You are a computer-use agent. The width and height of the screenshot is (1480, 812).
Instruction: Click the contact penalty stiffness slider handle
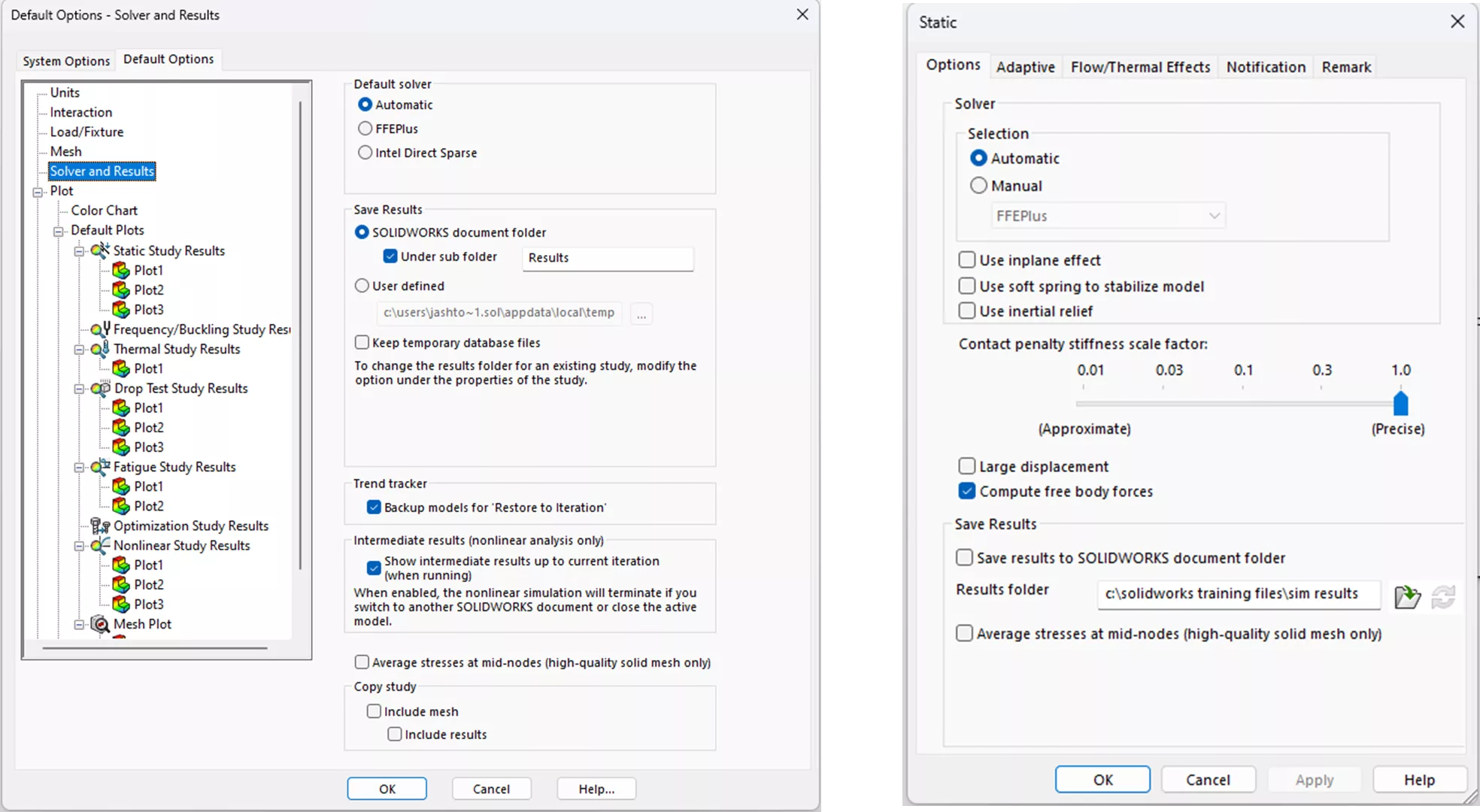pos(1400,404)
